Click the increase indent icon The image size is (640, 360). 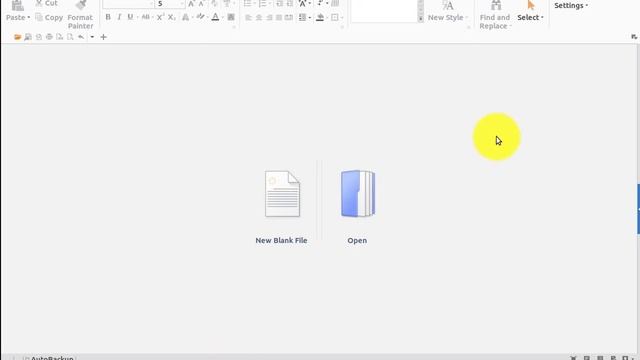tap(289, 4)
